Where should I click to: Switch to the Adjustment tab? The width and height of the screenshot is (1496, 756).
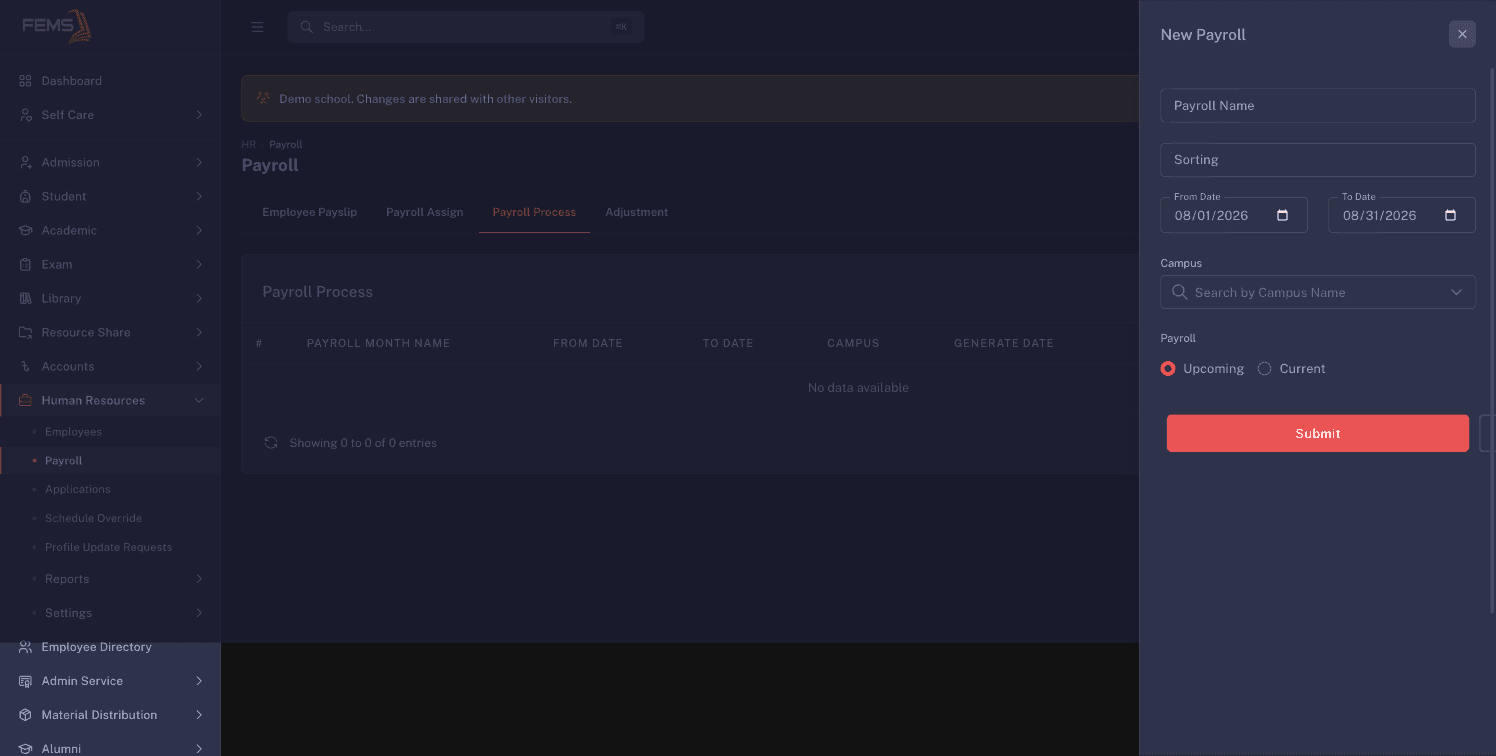coord(637,212)
